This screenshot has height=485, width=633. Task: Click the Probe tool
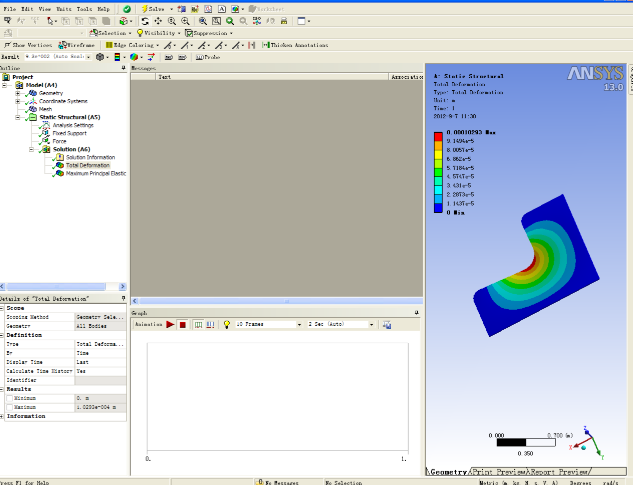(x=208, y=57)
